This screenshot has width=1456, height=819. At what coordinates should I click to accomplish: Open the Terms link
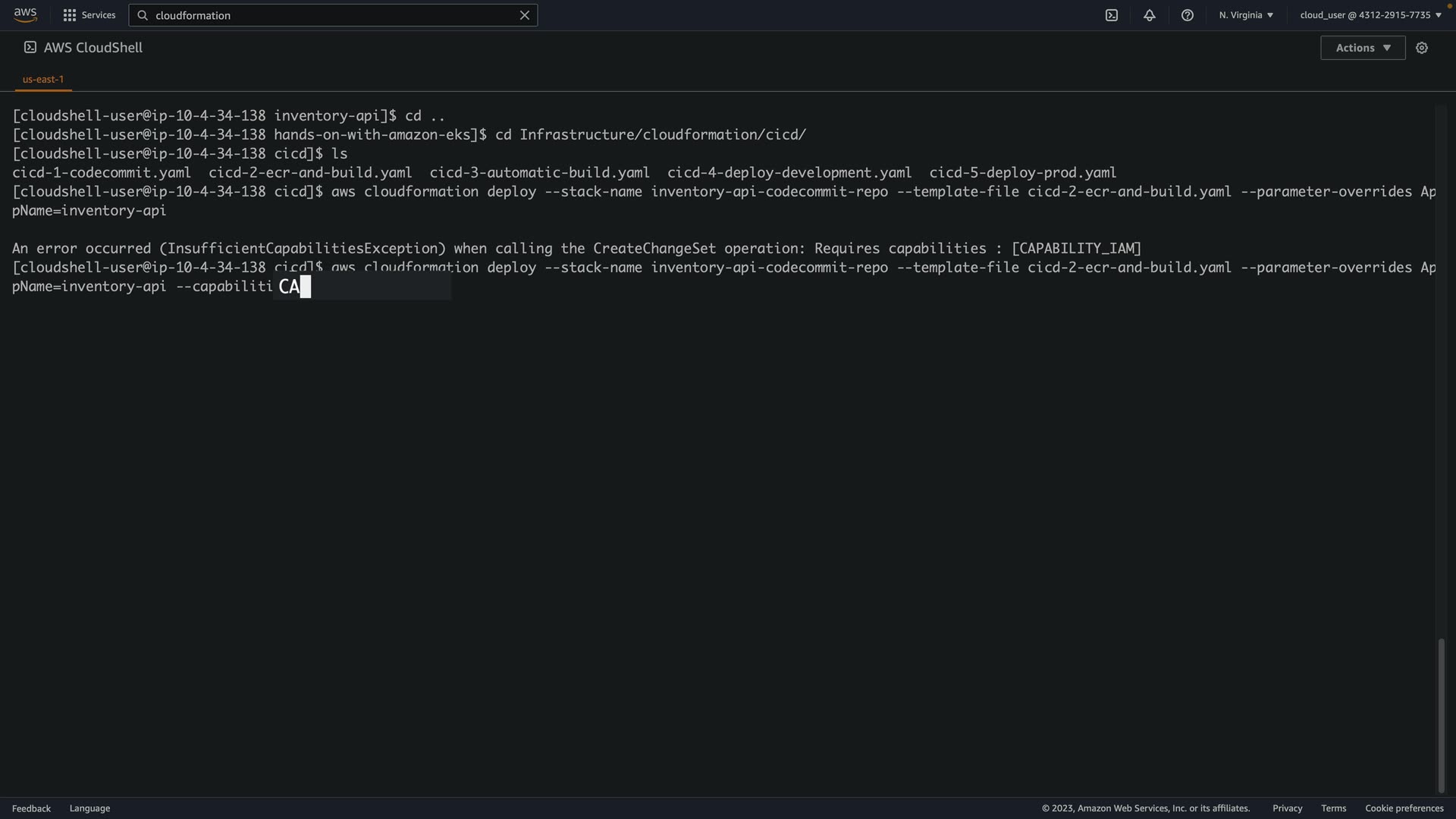(1333, 808)
